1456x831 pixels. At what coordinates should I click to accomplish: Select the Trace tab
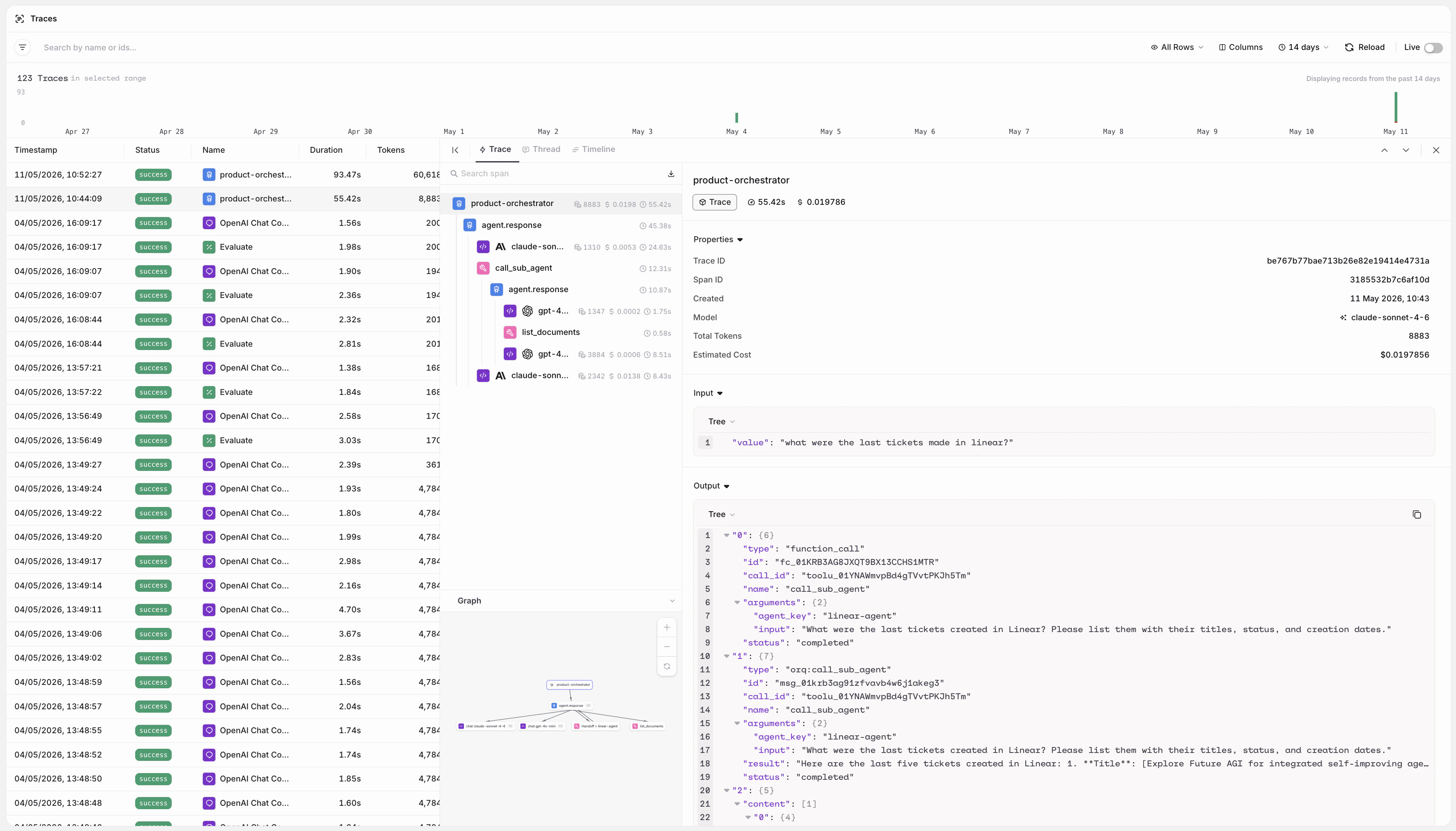495,149
